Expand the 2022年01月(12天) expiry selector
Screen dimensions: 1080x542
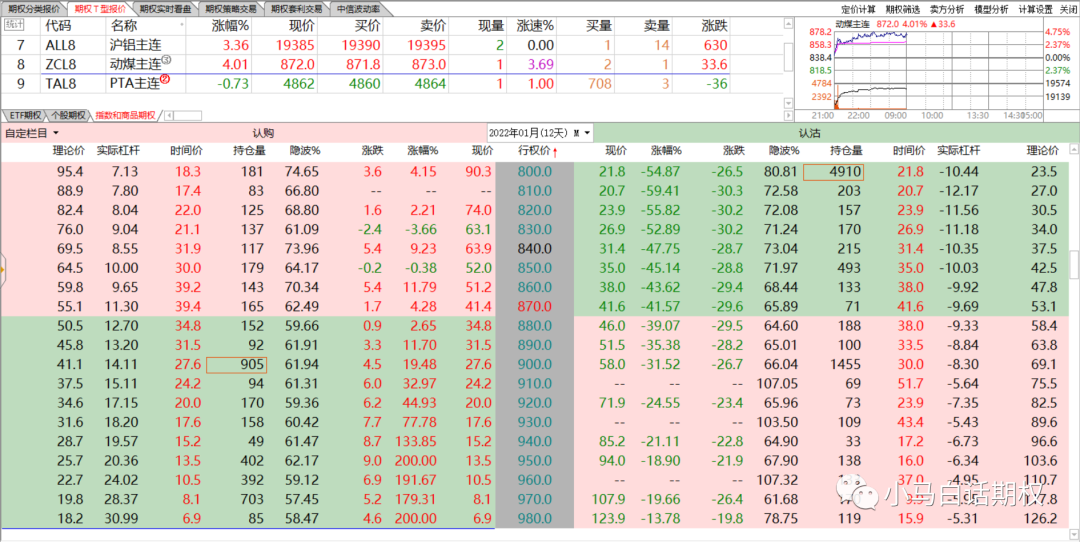(x=586, y=132)
